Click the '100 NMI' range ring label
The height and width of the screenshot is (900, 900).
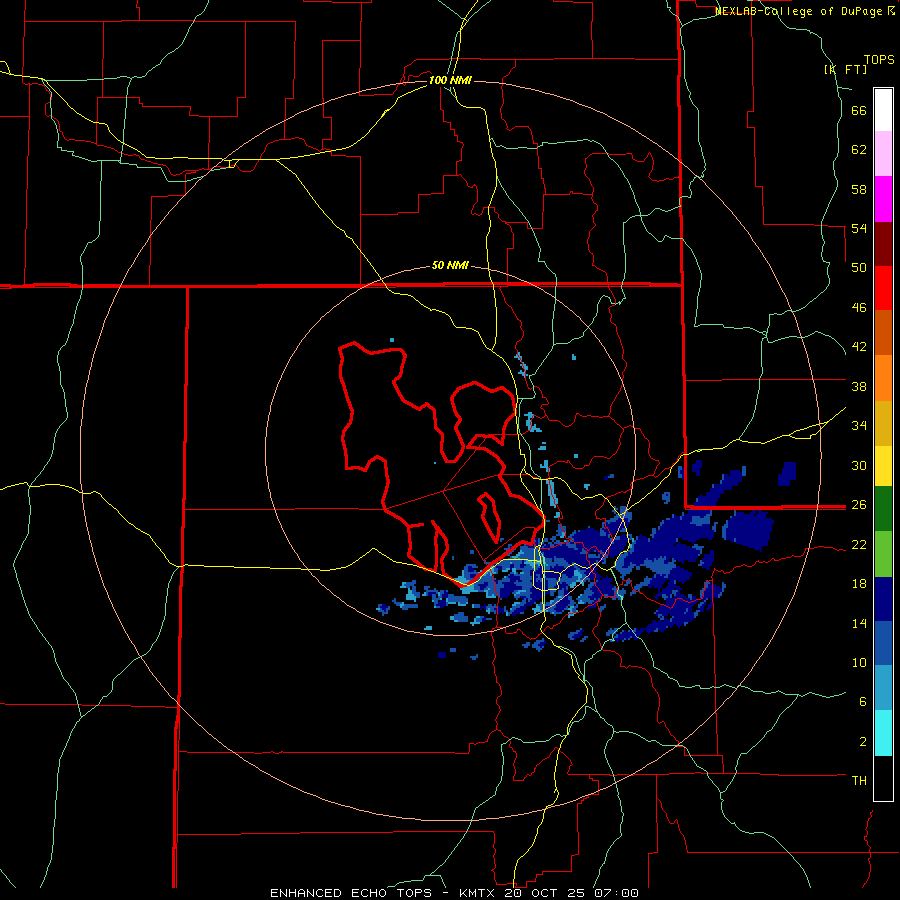tap(450, 80)
